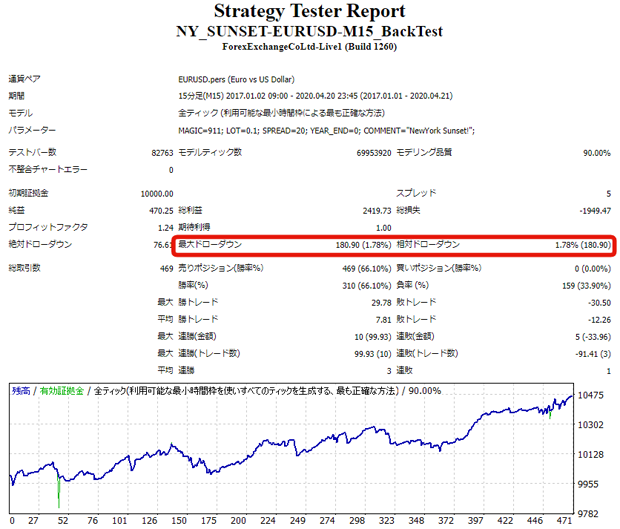620x529 pixels.
Task: Click the modelling quality value 90.00%
Action: [x=597, y=153]
